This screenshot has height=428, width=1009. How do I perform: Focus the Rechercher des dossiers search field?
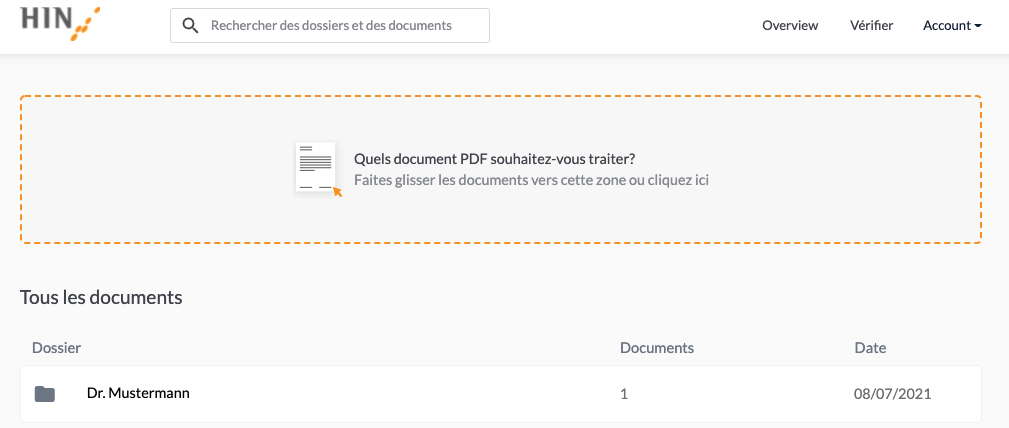point(329,26)
